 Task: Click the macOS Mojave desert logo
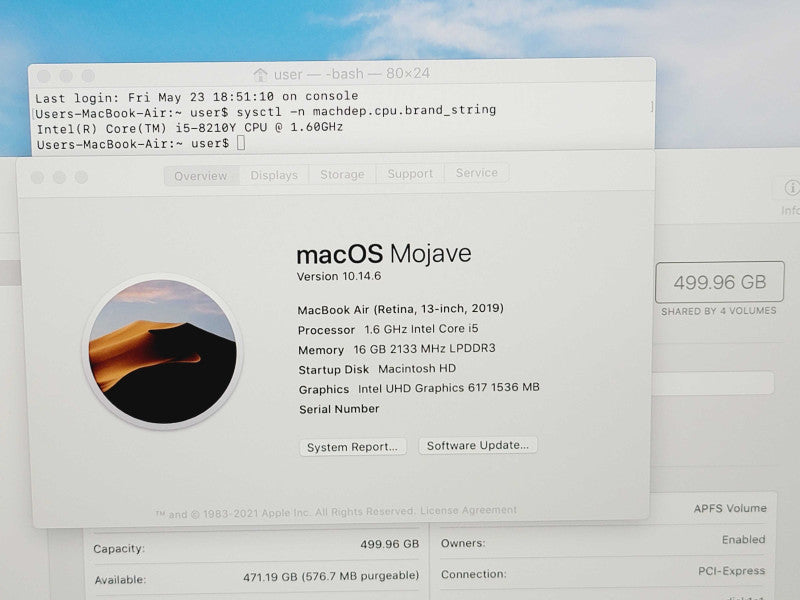[x=162, y=352]
